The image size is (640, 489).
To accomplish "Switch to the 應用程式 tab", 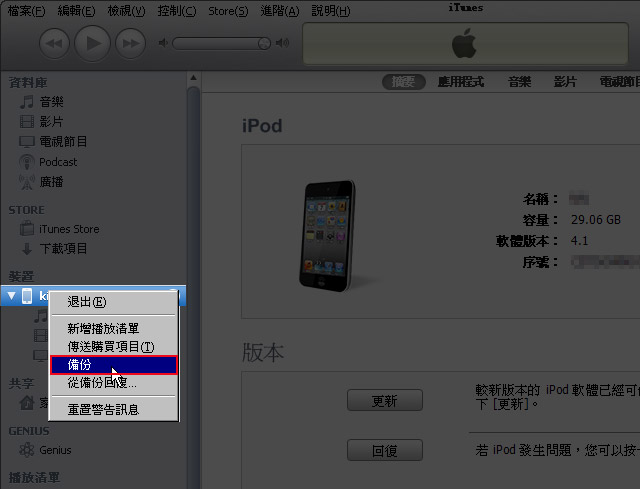I will [461, 82].
